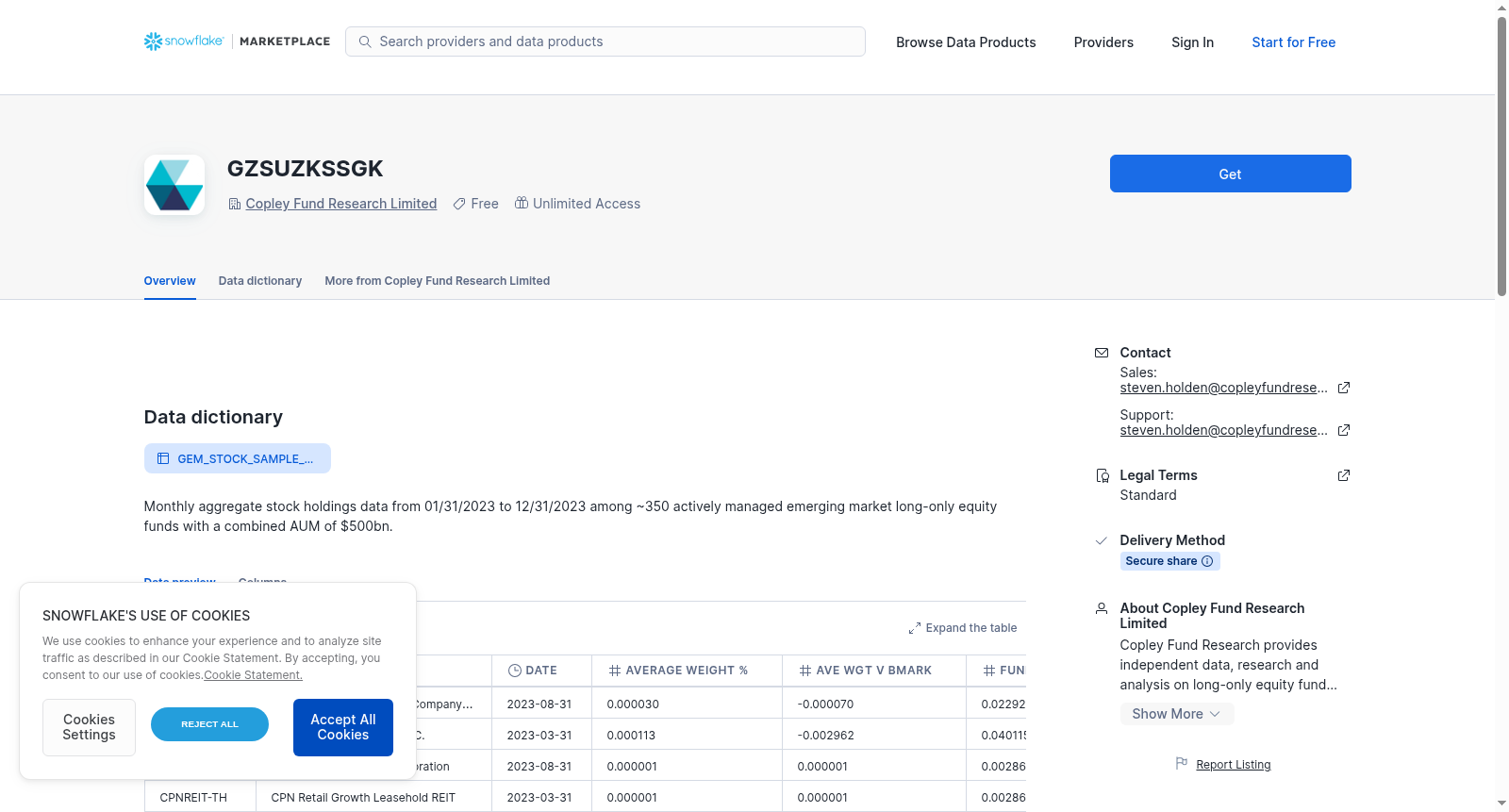Click Start for Free link
1509x812 pixels.
pyautogui.click(x=1294, y=42)
